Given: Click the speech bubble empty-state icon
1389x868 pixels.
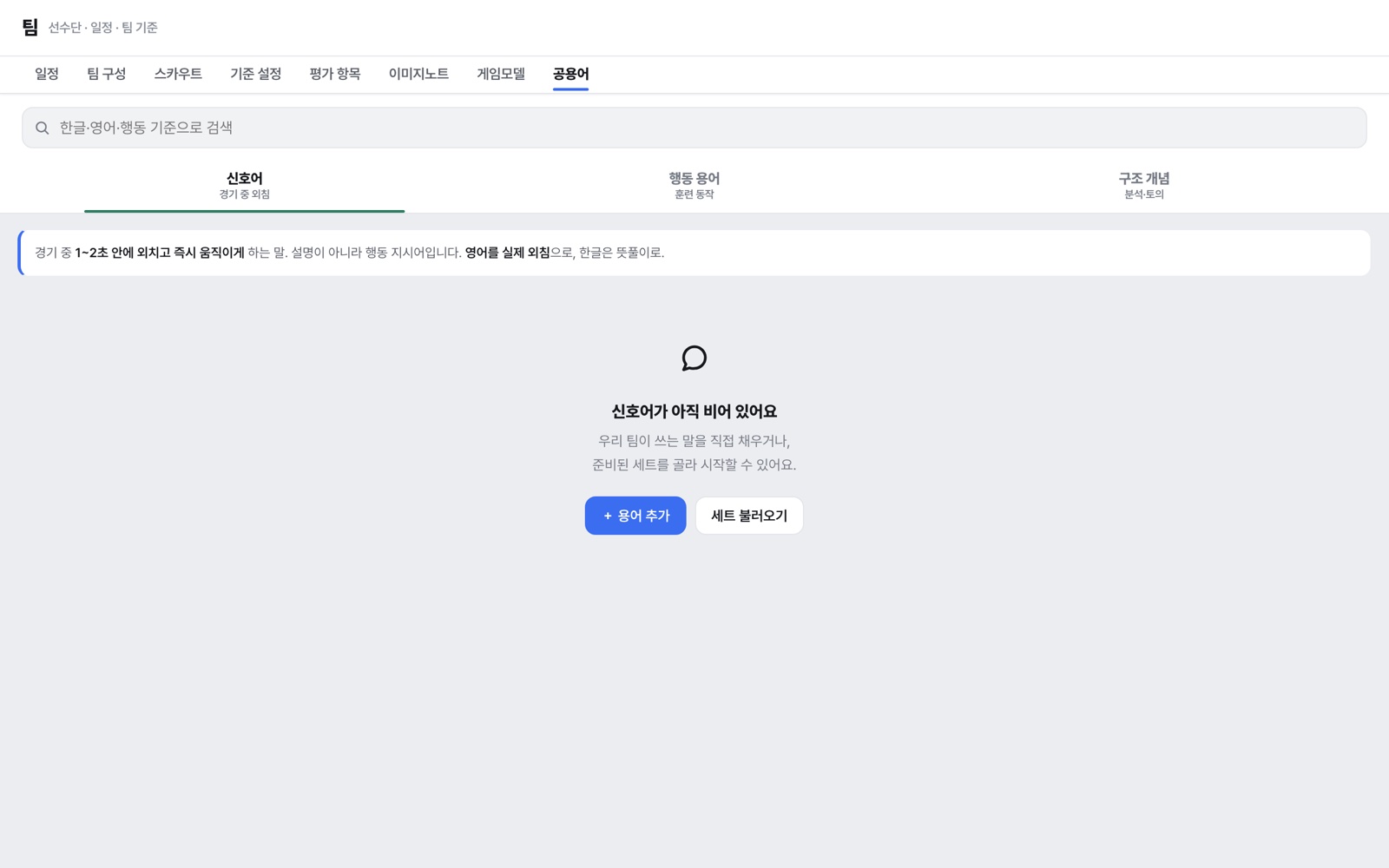Looking at the screenshot, I should 694,358.
